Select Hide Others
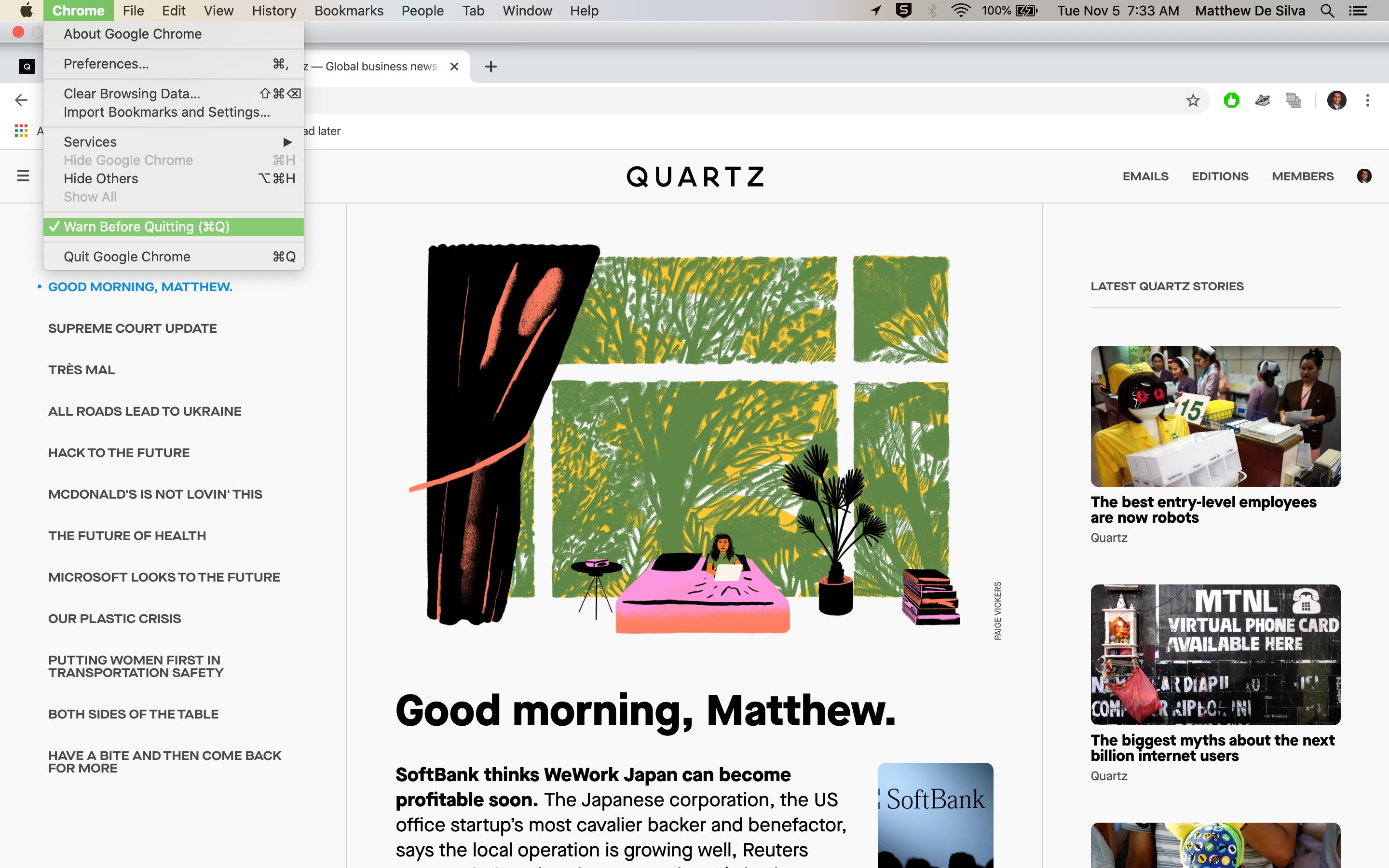Screen dimensions: 1389x868 173,178
